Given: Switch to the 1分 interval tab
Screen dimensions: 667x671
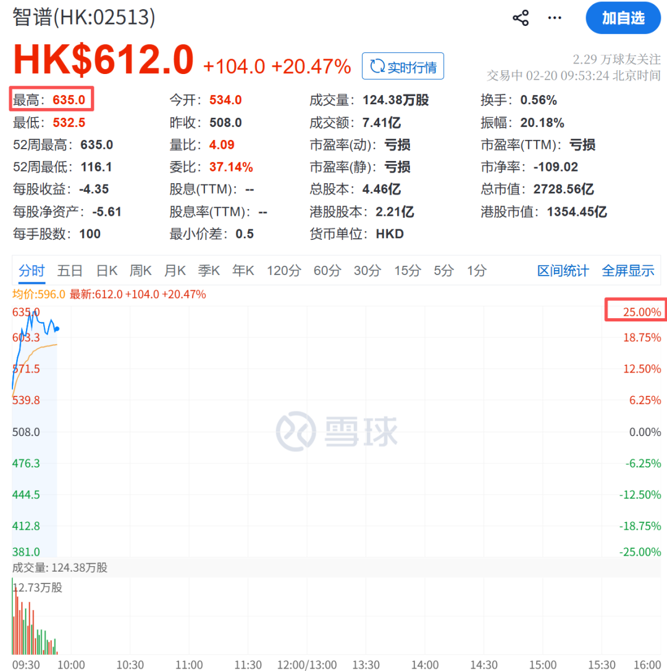Looking at the screenshot, I should pyautogui.click(x=476, y=270).
